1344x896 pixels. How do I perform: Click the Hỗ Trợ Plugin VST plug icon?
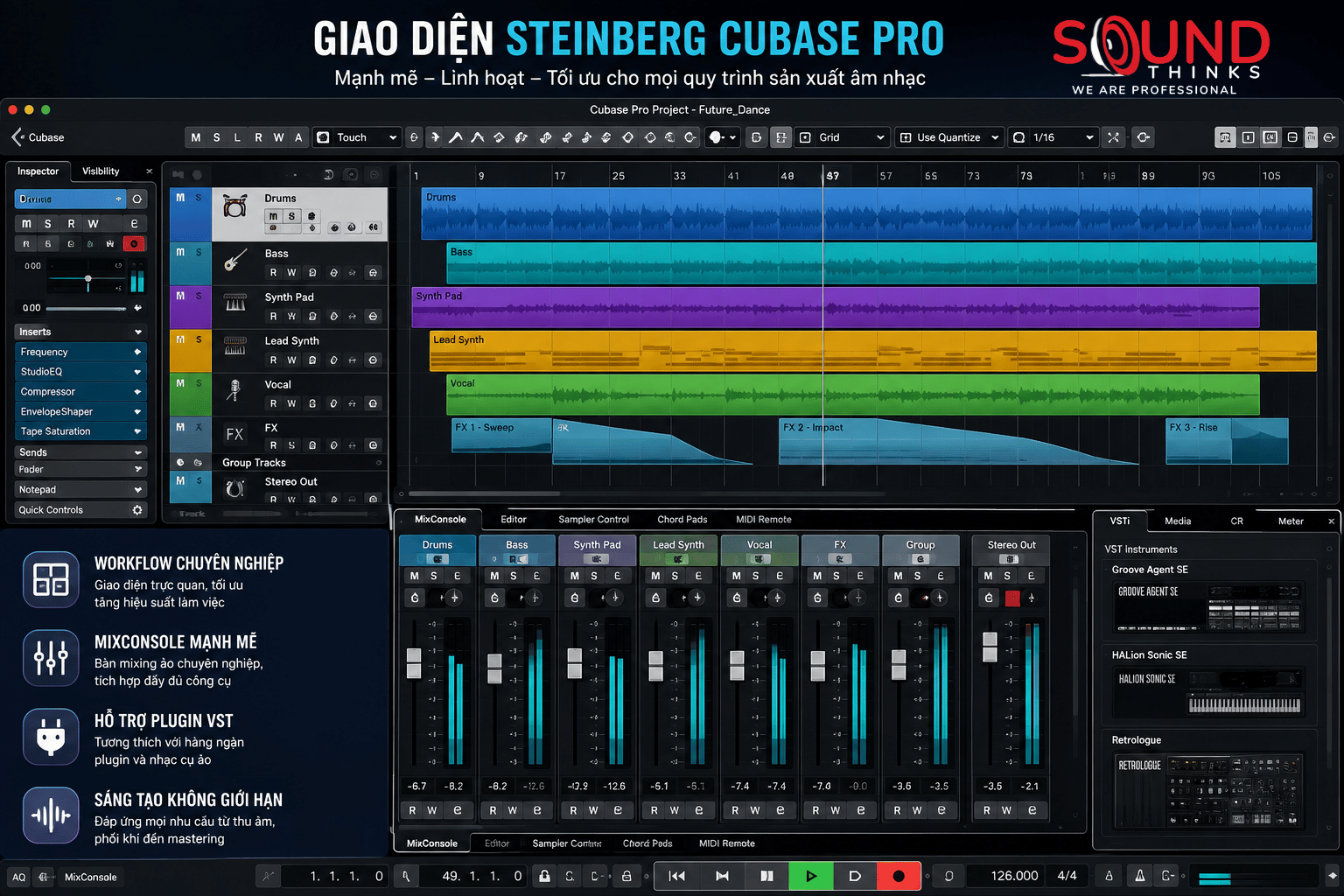[51, 737]
